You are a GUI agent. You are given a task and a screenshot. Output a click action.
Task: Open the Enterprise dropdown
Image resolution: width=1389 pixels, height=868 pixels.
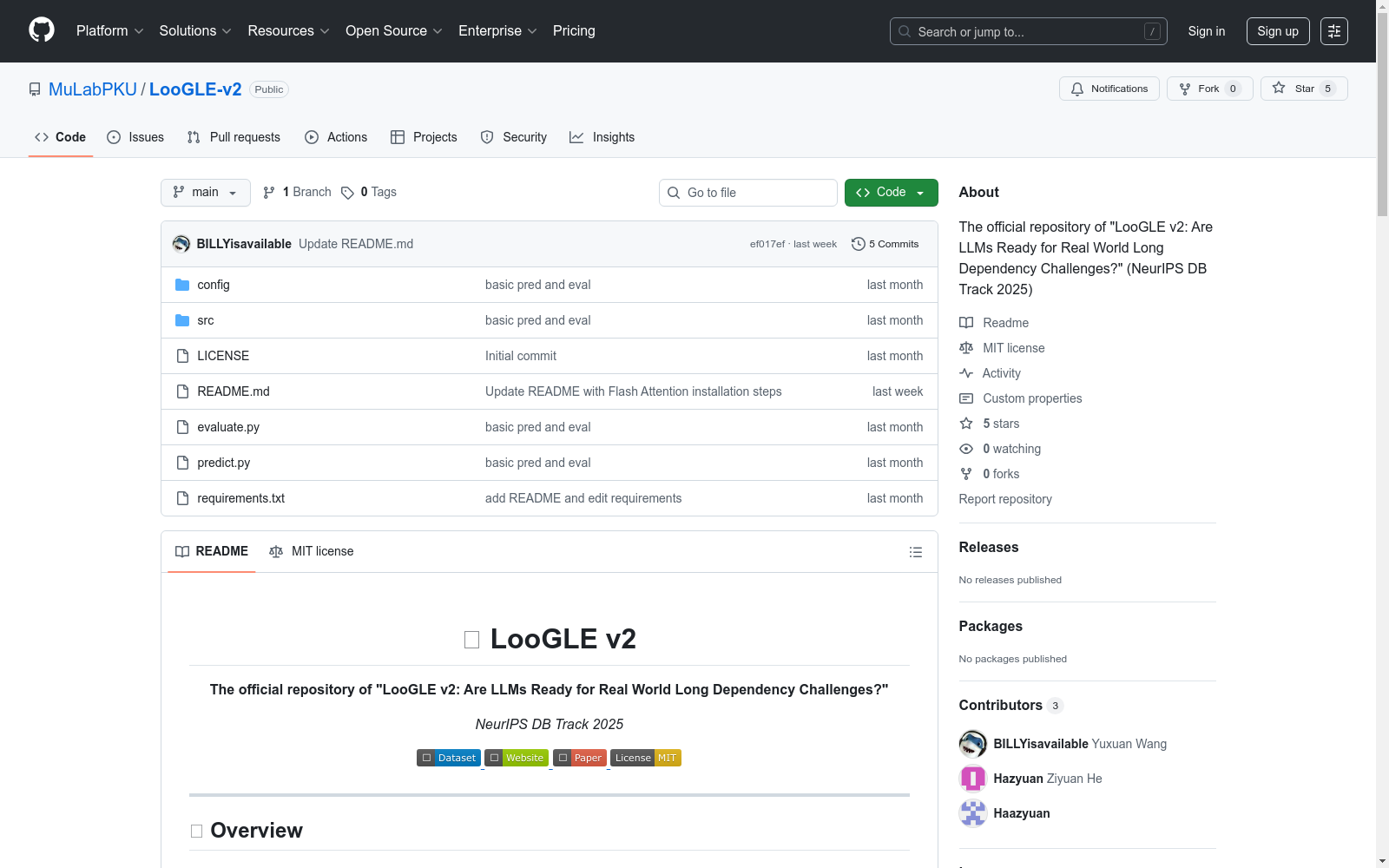(x=497, y=31)
